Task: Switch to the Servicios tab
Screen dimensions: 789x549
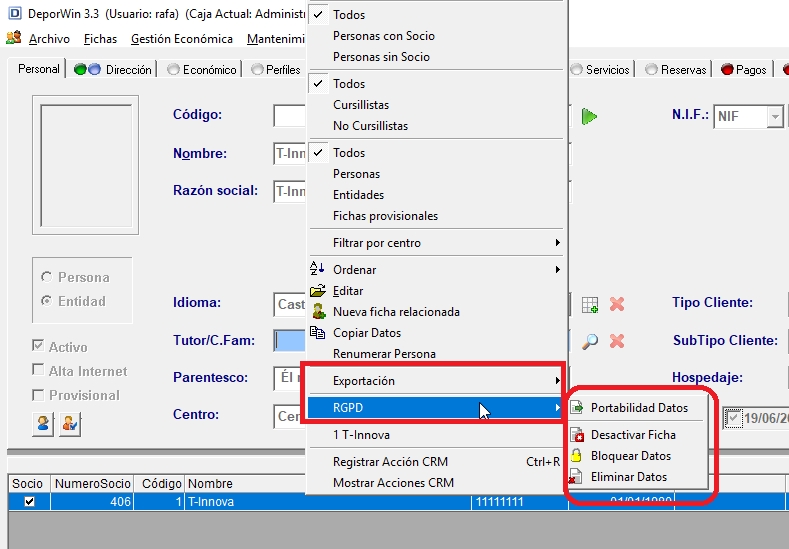Action: [601, 69]
